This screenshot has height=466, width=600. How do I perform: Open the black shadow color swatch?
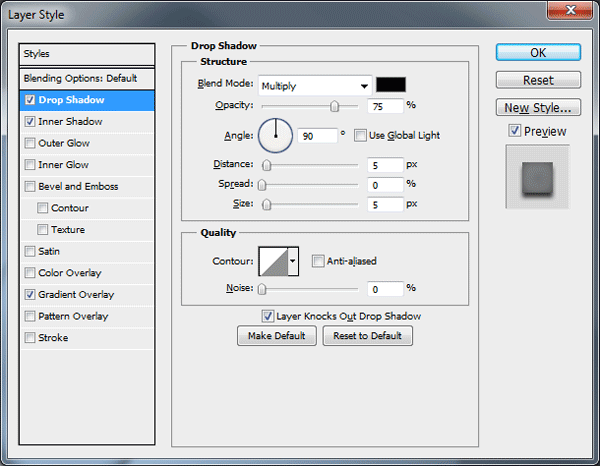[391, 85]
